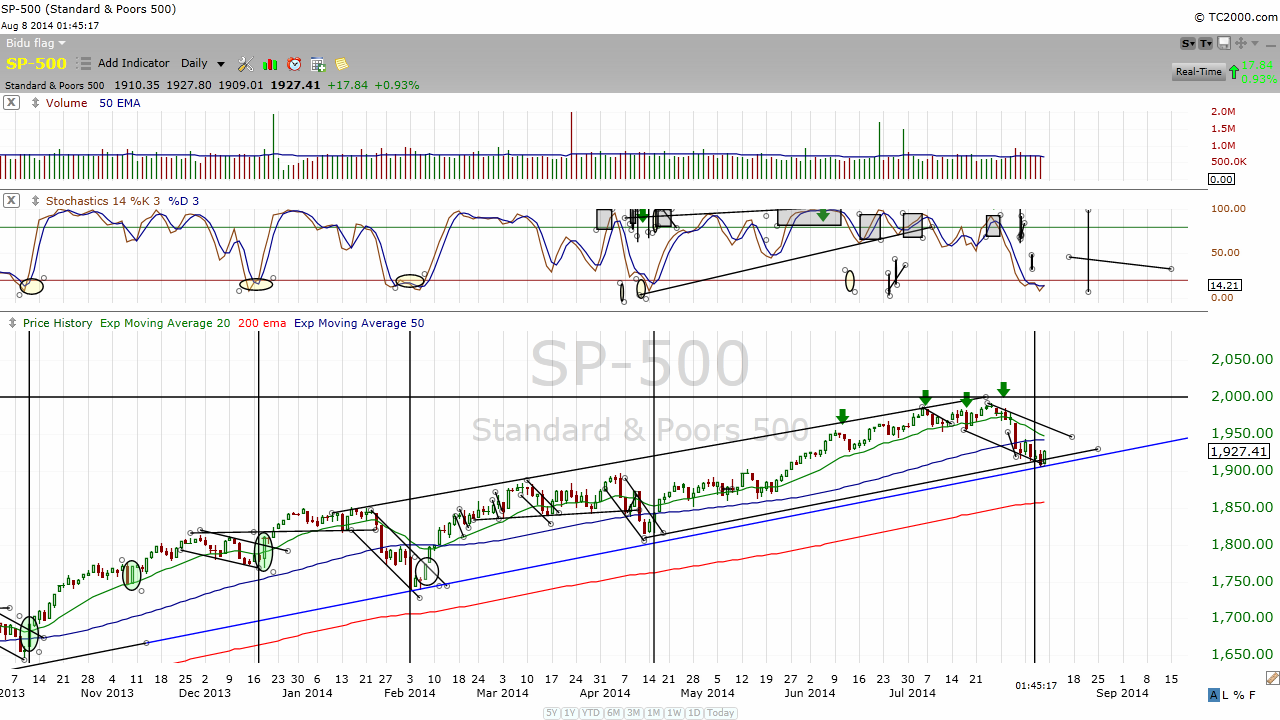This screenshot has height=720, width=1280.
Task: Click the 200 ema label
Action: pos(262,323)
